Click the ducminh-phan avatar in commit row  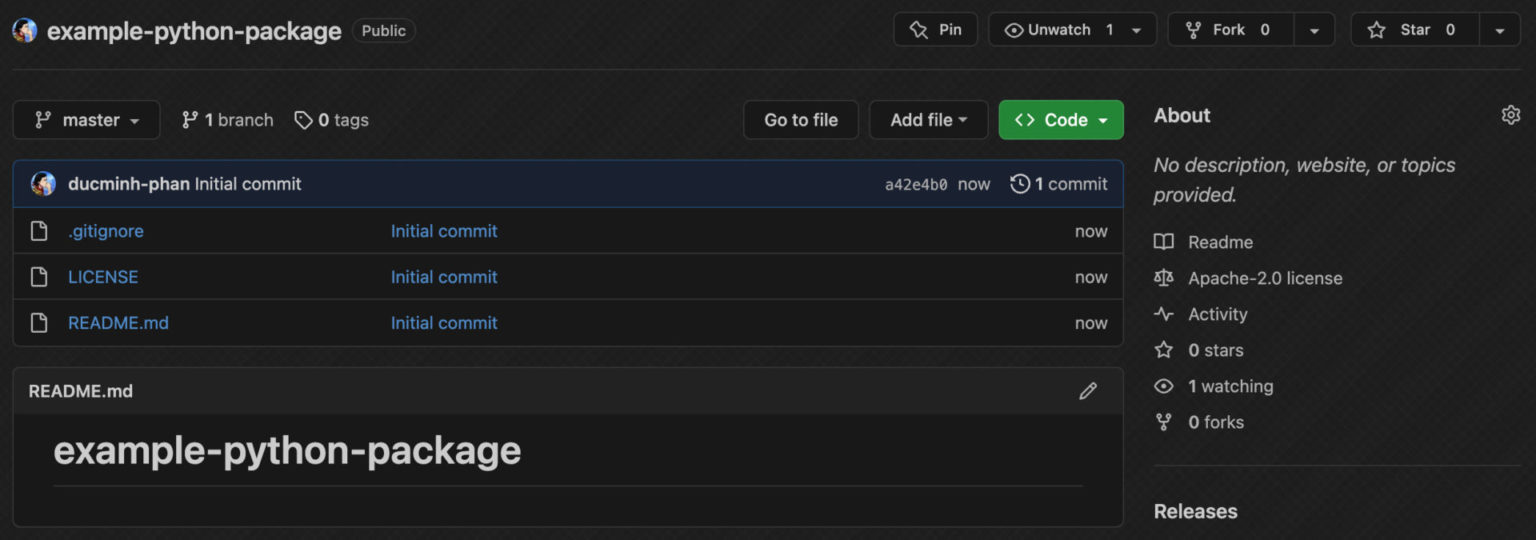click(43, 184)
